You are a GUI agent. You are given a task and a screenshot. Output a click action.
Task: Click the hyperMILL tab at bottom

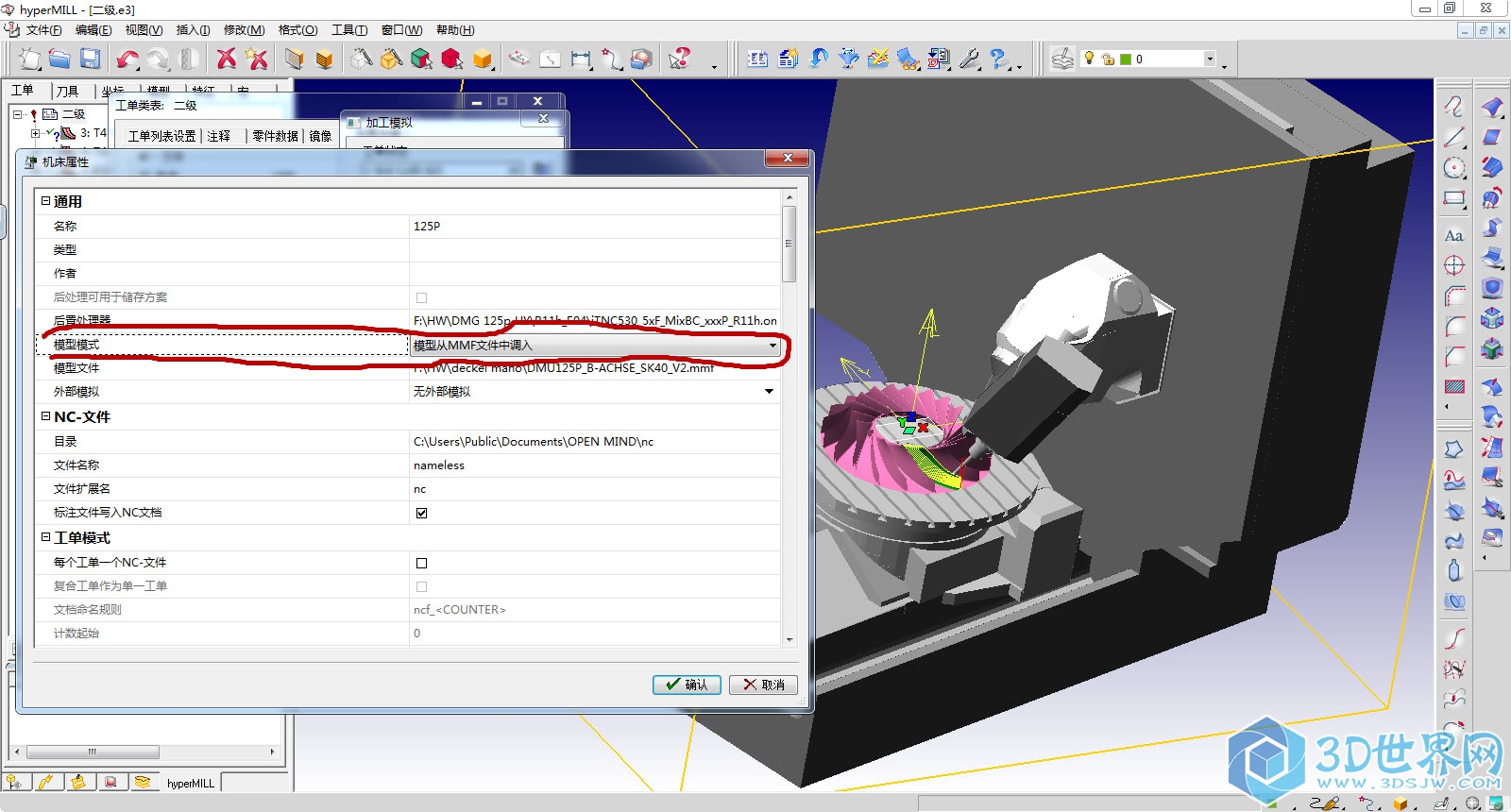(x=191, y=783)
